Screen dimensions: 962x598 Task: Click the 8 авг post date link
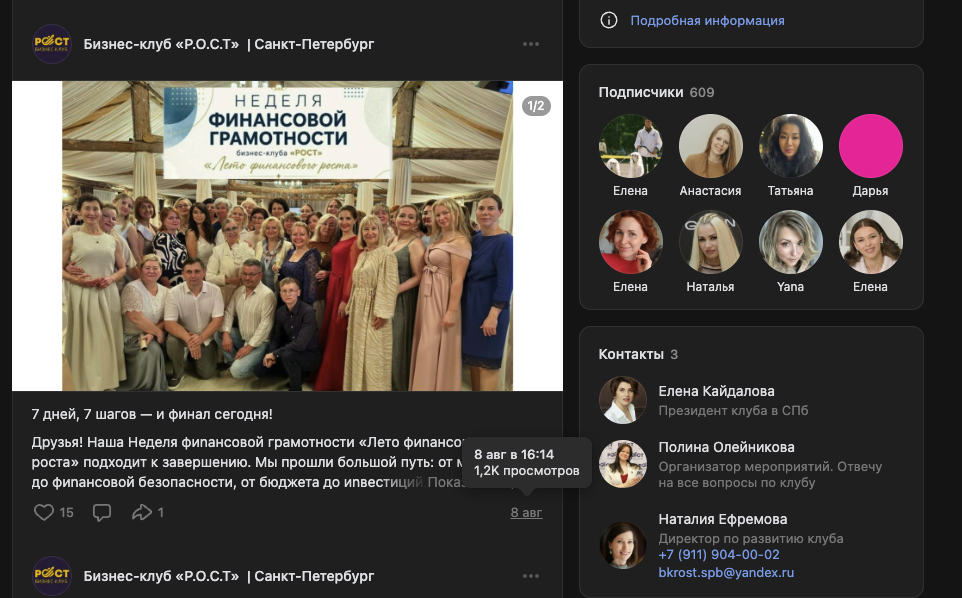[x=526, y=513]
